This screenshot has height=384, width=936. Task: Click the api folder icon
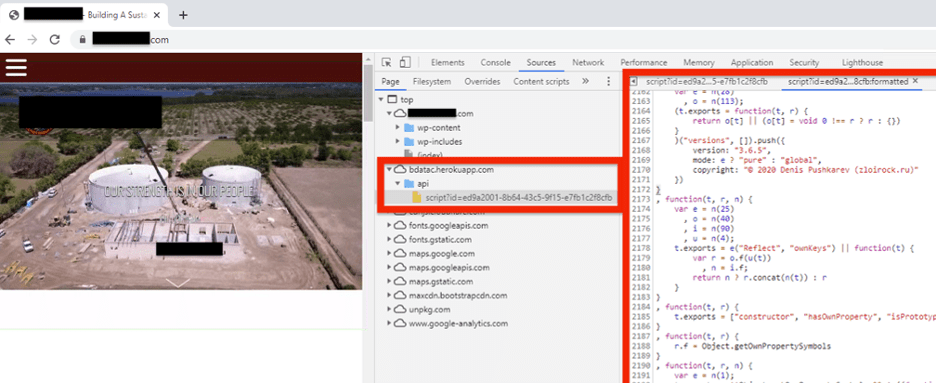pyautogui.click(x=409, y=183)
